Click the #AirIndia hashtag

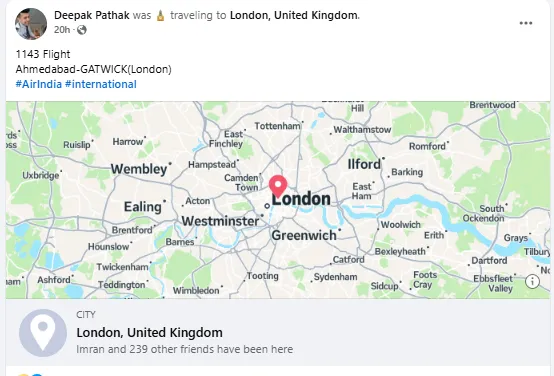click(x=39, y=84)
